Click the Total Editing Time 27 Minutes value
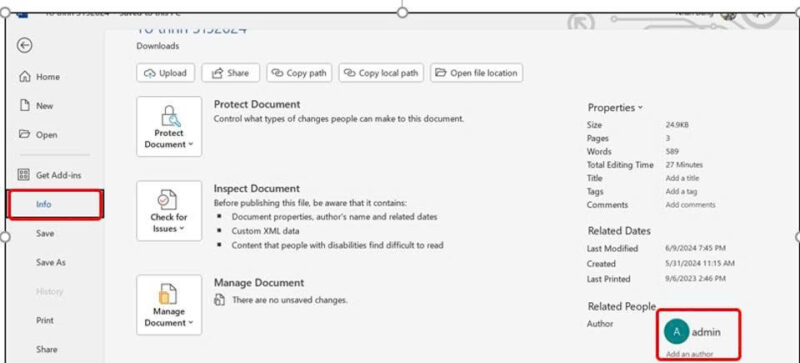 684,165
